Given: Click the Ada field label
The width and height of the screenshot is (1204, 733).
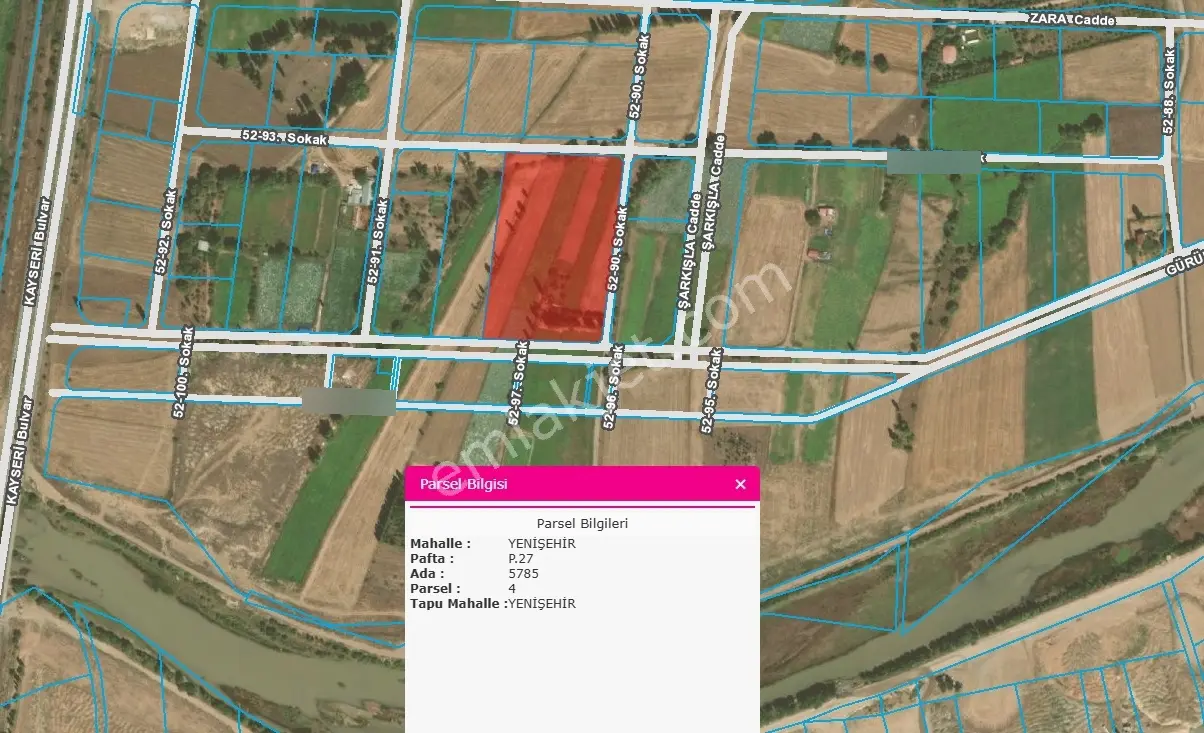Looking at the screenshot, I should (x=426, y=574).
